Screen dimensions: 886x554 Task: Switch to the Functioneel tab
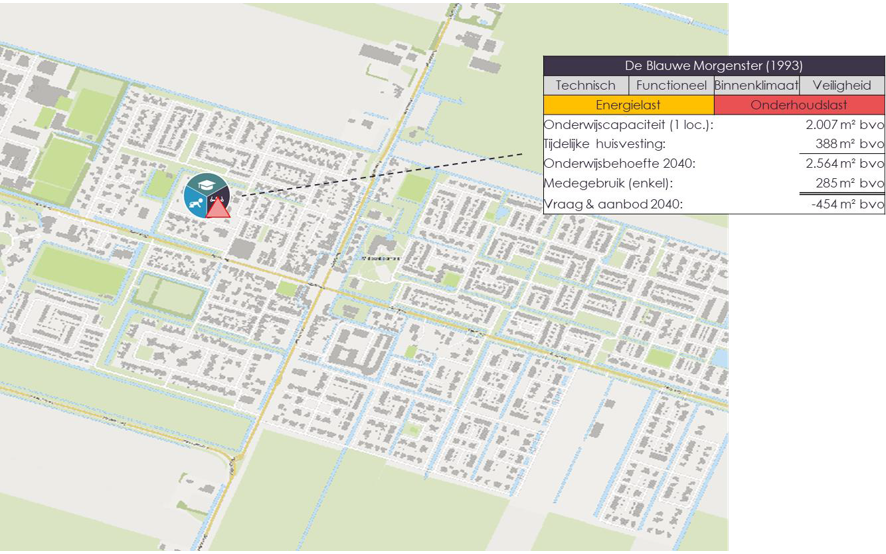coord(671,86)
